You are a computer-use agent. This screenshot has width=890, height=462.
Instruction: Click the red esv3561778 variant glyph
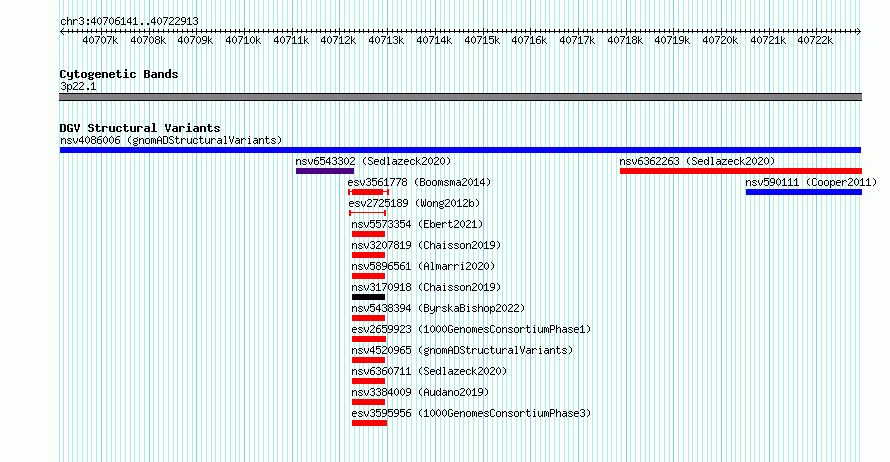pos(368,192)
